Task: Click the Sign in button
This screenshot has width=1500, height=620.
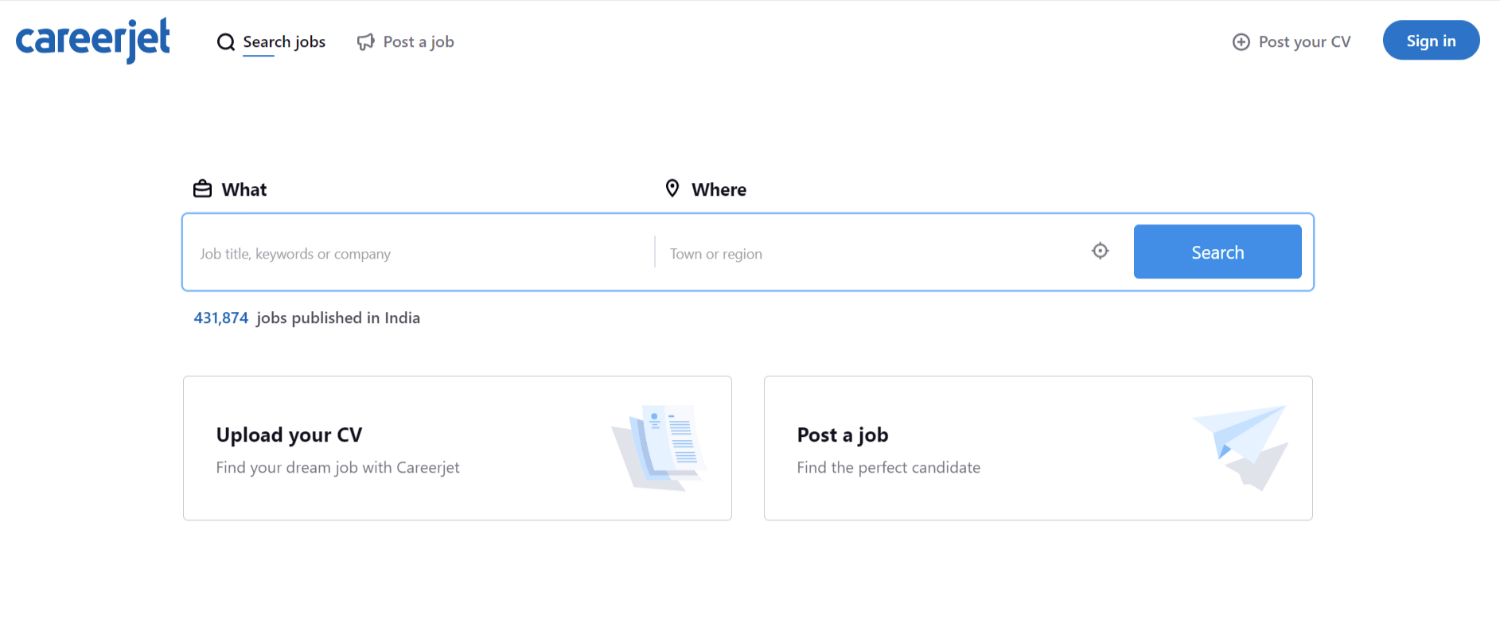Action: (x=1431, y=40)
